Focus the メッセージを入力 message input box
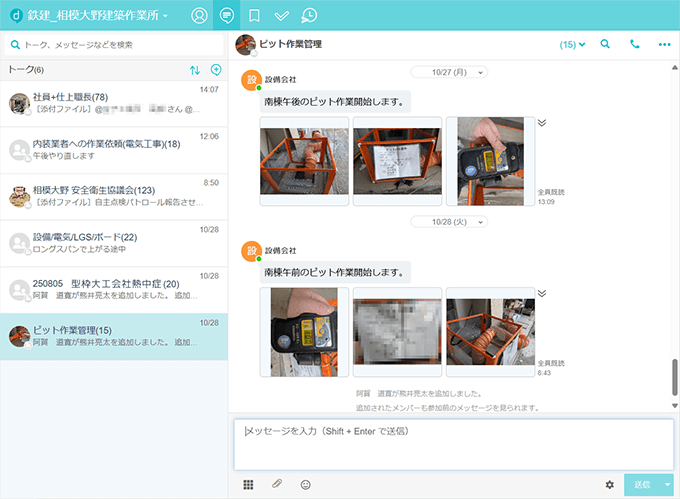The height and width of the screenshot is (499, 680). pos(454,444)
